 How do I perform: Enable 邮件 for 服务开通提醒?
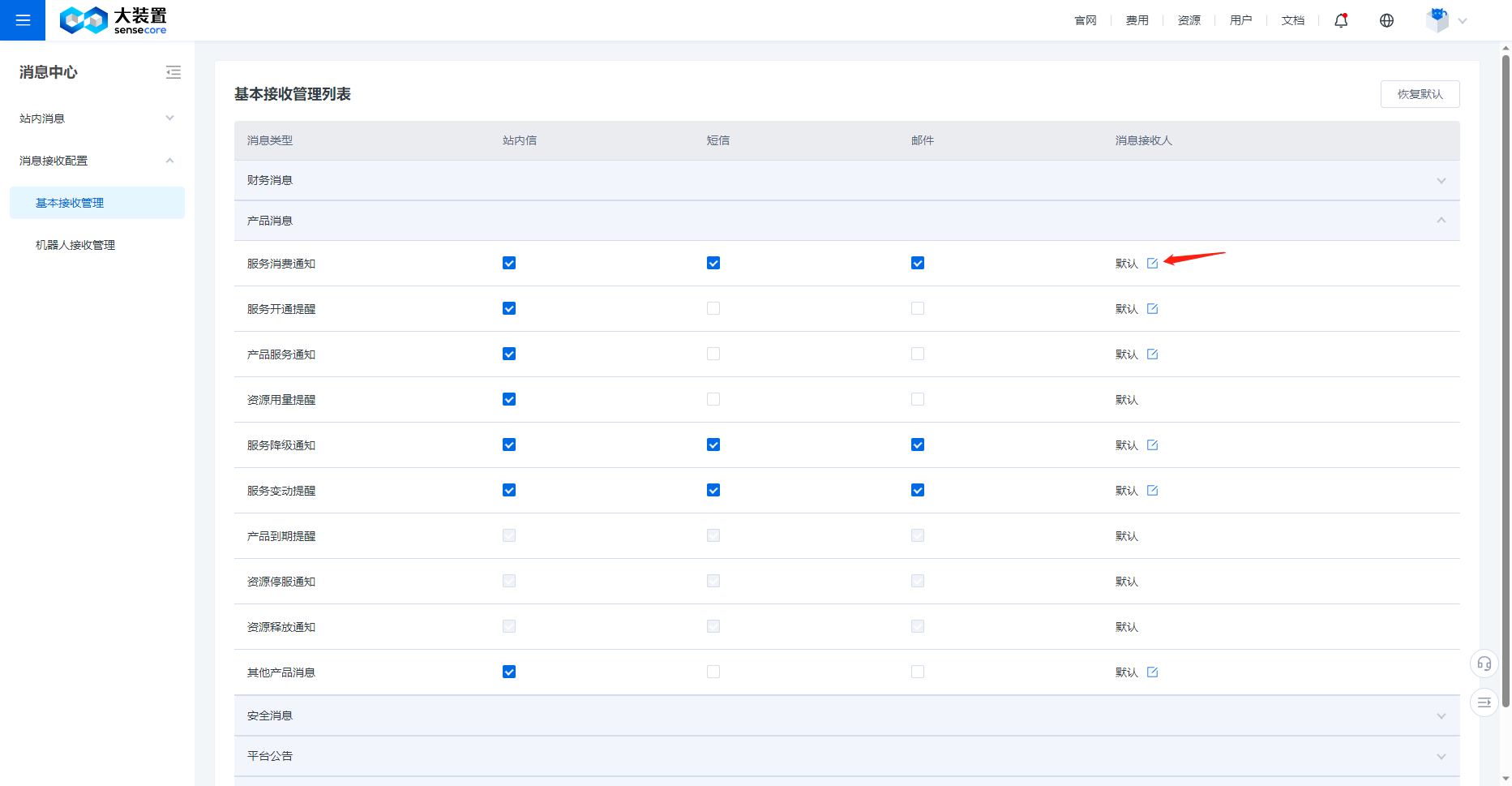coord(918,308)
